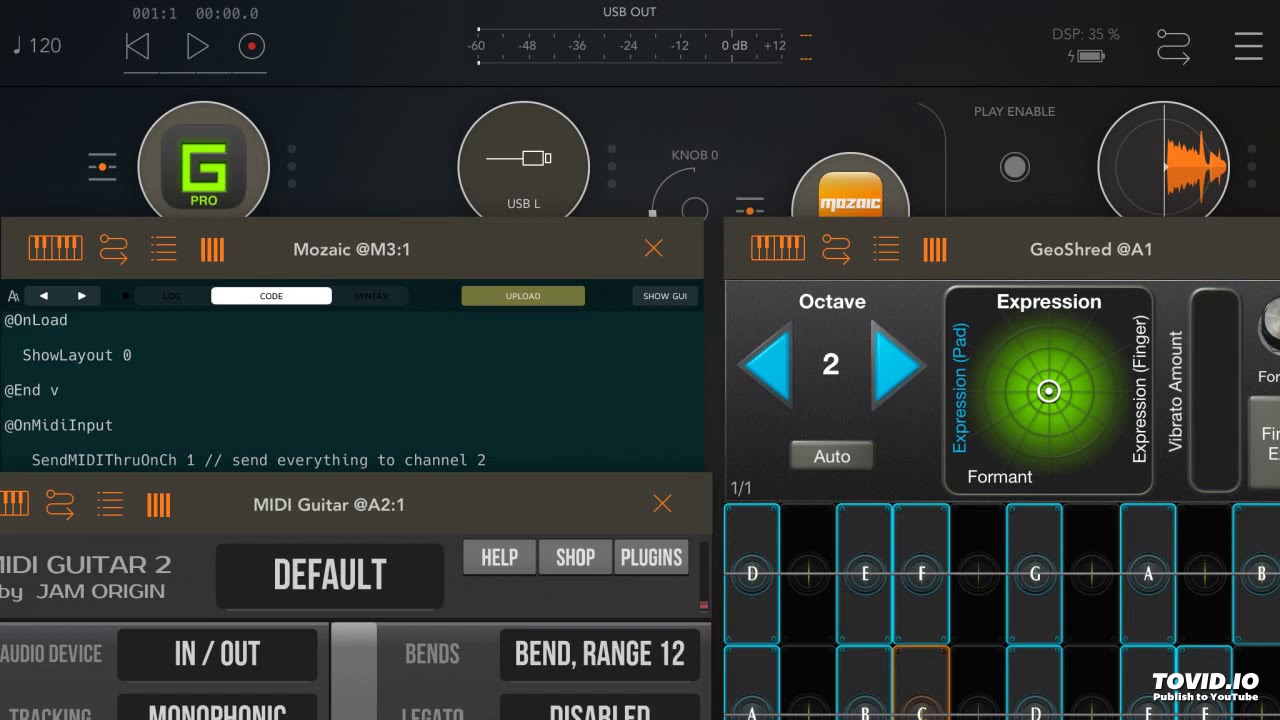The image size is (1280, 720).
Task: Open presets list in MIDI Guitar window header
Action: [110, 504]
